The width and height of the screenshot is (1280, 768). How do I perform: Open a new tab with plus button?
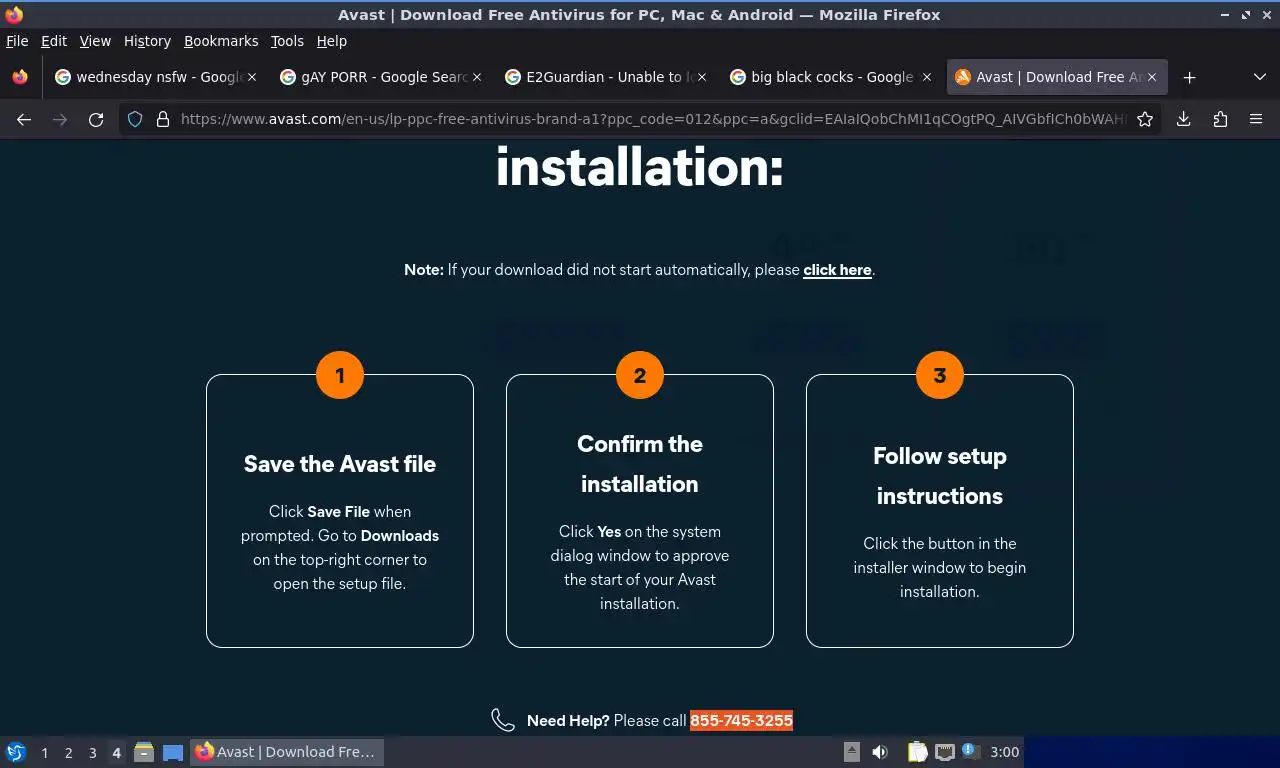(1189, 77)
